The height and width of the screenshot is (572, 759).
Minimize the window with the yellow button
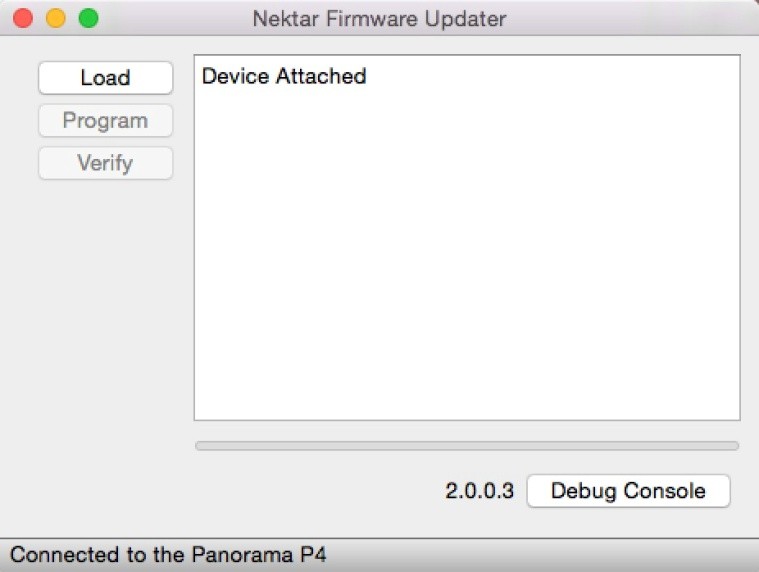coord(55,18)
